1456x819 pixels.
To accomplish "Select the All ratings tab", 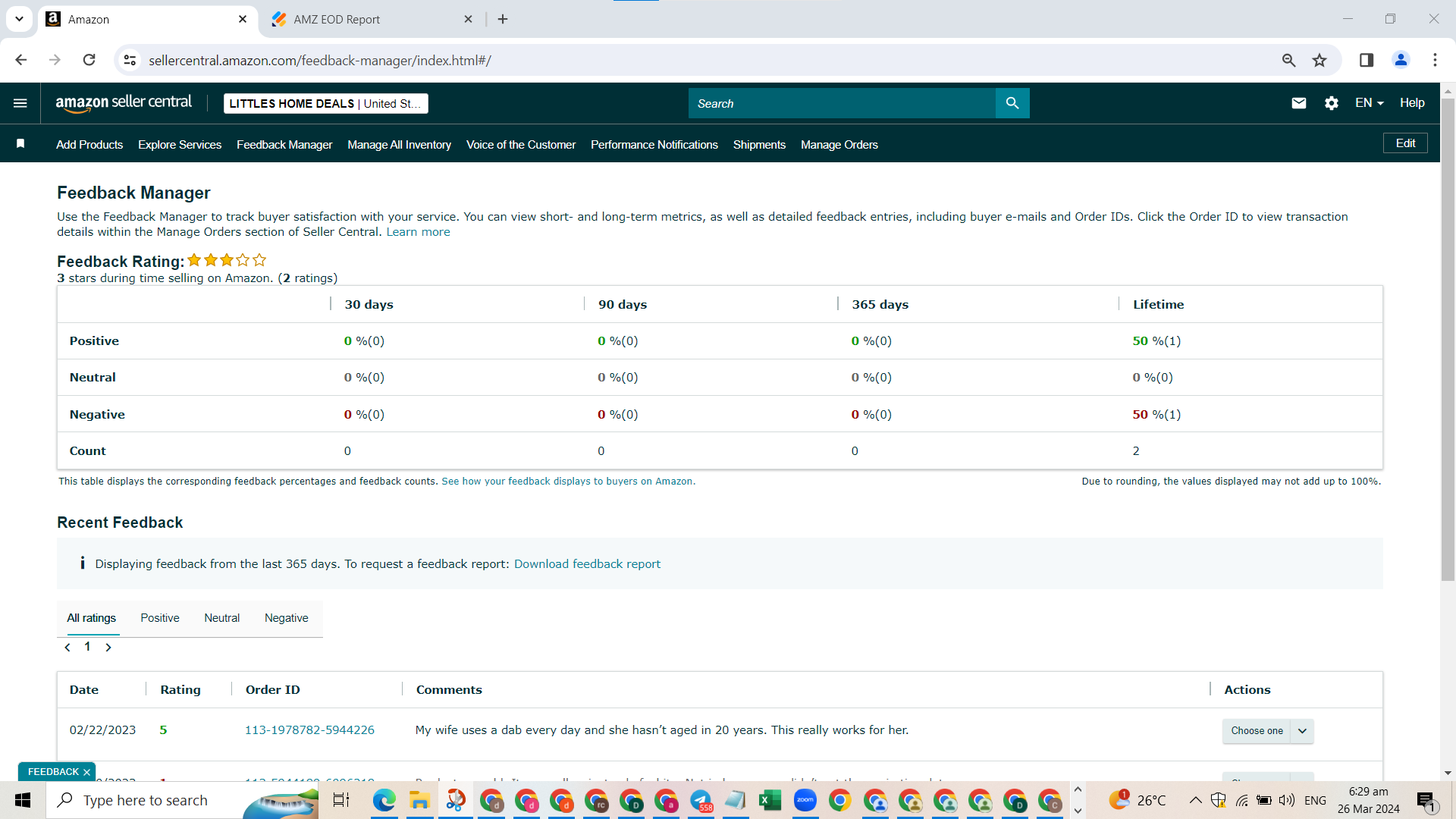I will pyautogui.click(x=92, y=618).
